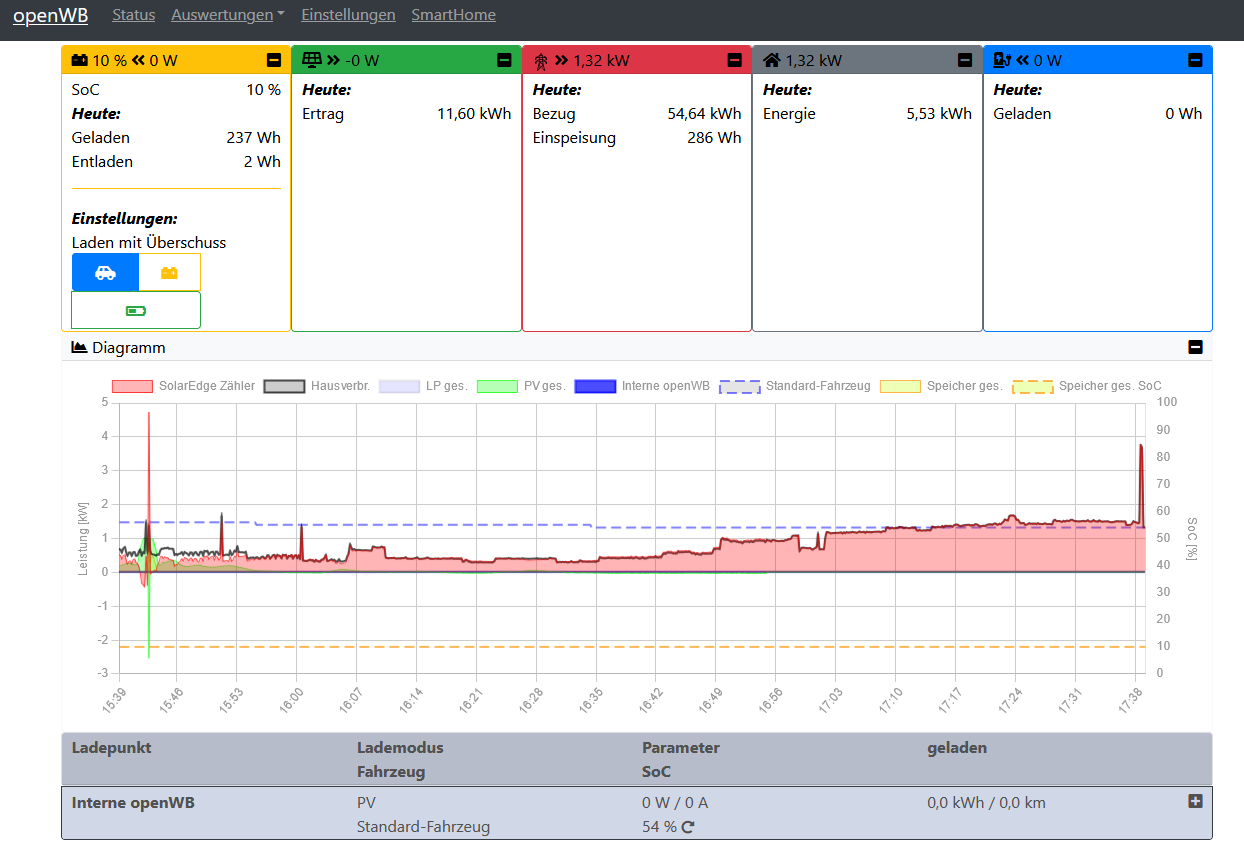
Task: Collapse the house consumption card
Action: [x=965, y=60]
